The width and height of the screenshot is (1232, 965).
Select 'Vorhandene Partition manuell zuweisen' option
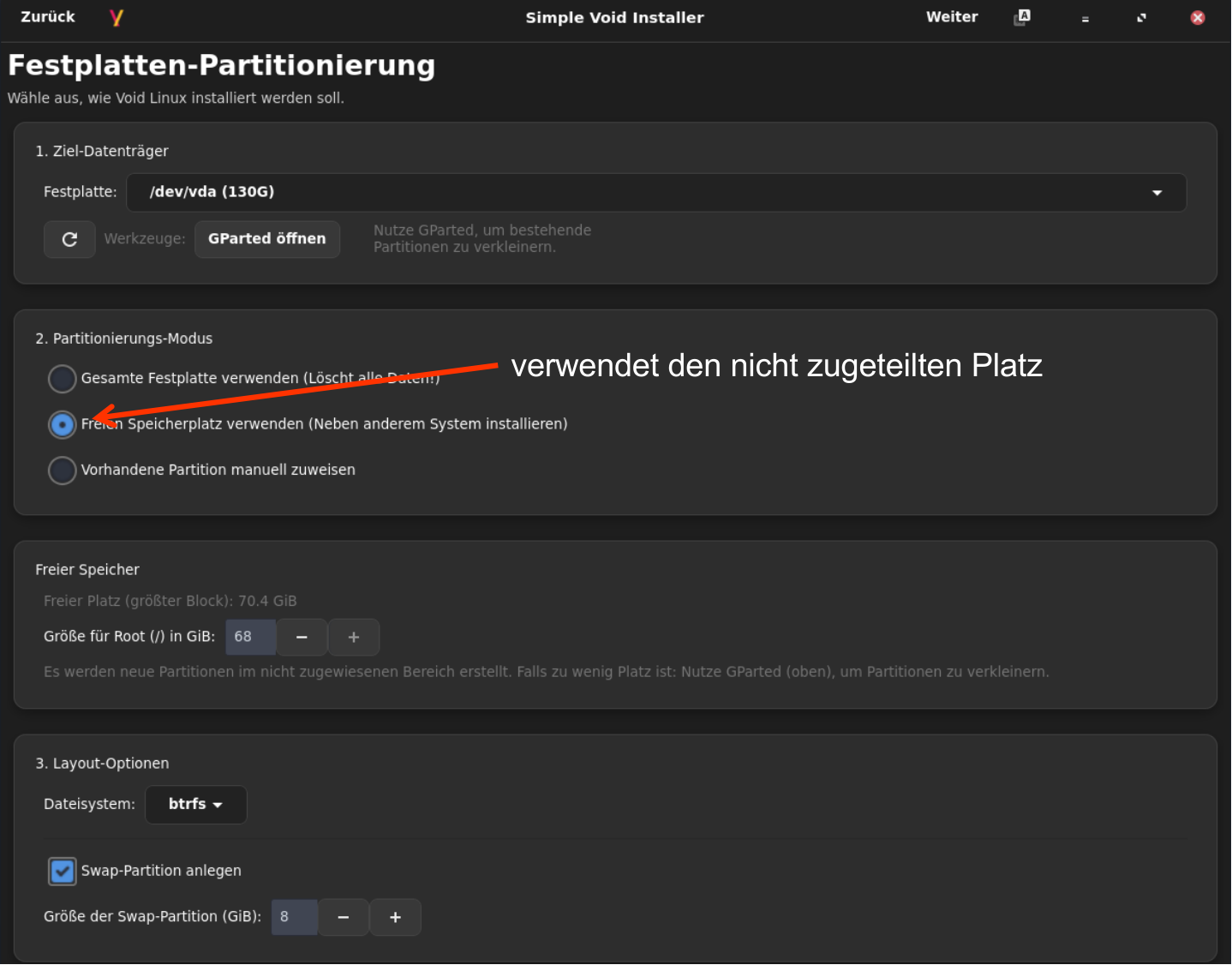63,470
